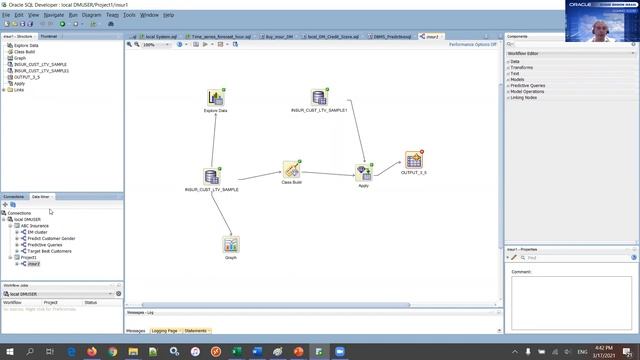Click the Open folder icon in main toolbar
This screenshot has height=360, width=640.
(x=15, y=24)
